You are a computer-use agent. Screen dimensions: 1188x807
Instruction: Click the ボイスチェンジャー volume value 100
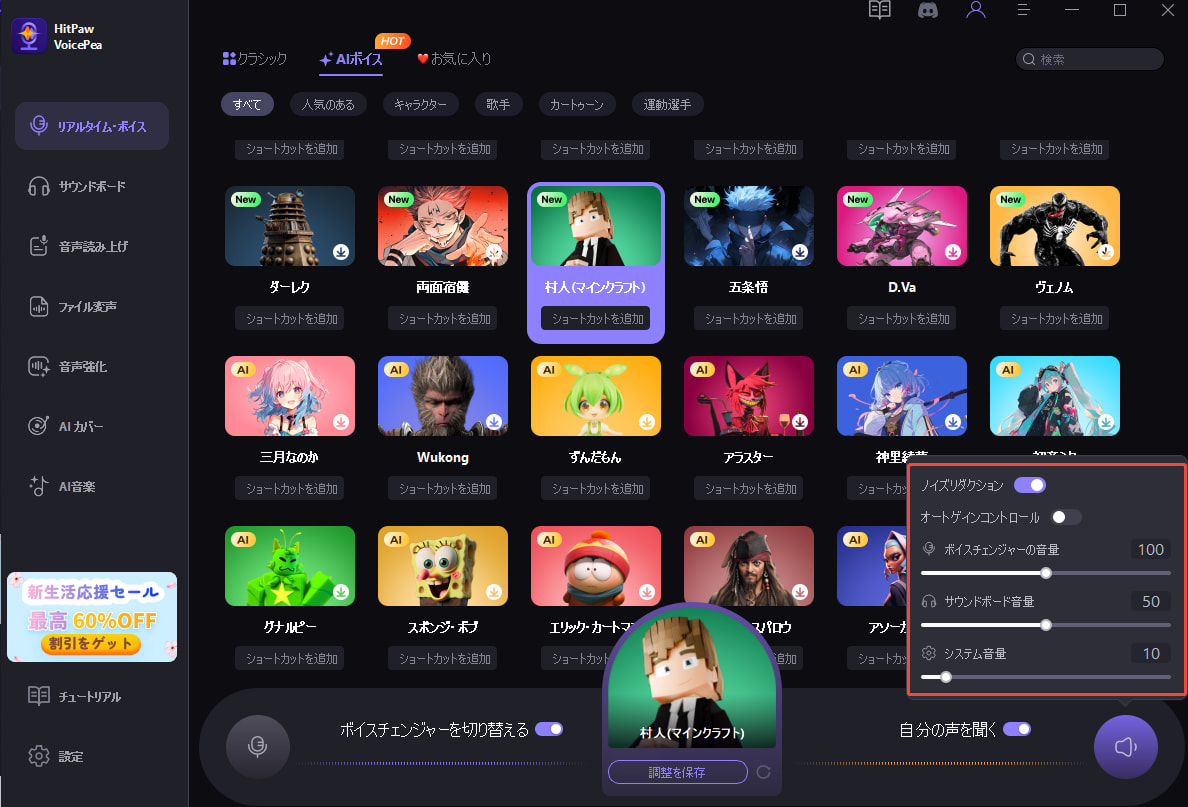[x=1151, y=549]
